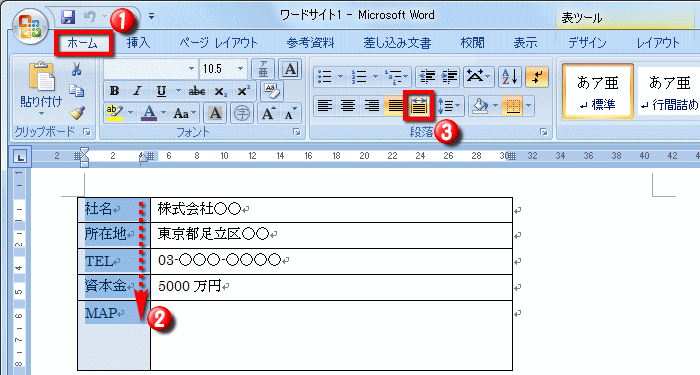Image resolution: width=700 pixels, height=375 pixels.
Task: Align text right
Action: pos(371,106)
